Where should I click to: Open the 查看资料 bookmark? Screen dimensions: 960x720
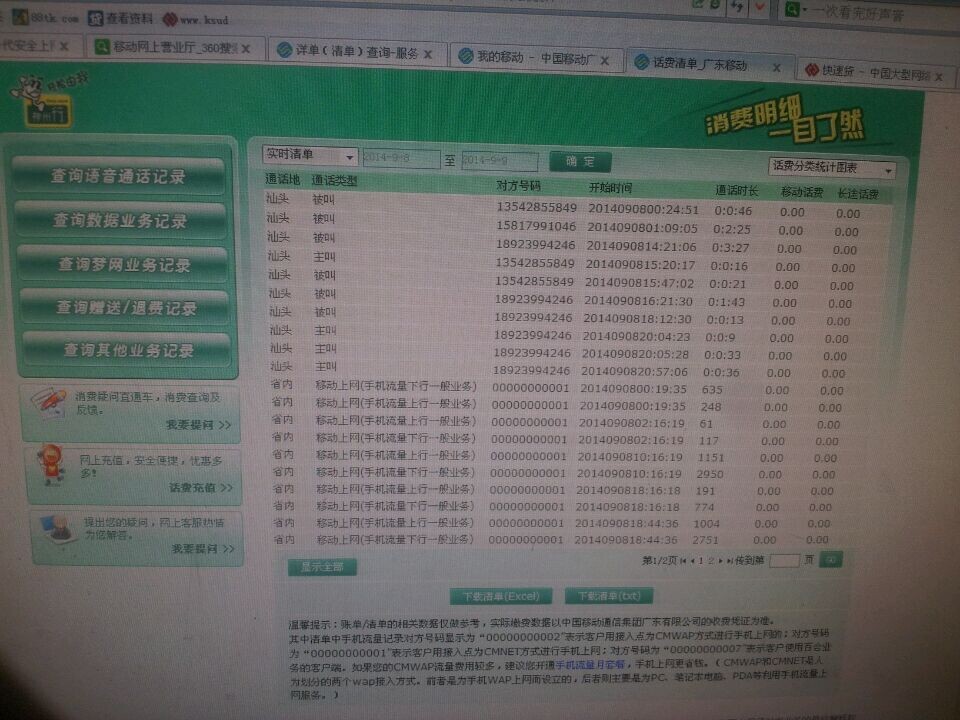coord(120,18)
